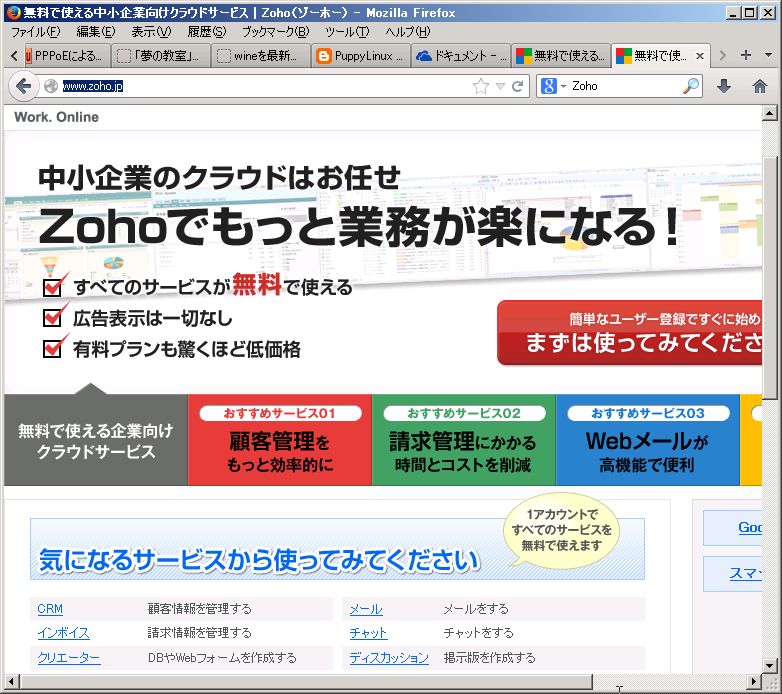
Task: Switch to the first 無料で使える tab
Action: (561, 55)
